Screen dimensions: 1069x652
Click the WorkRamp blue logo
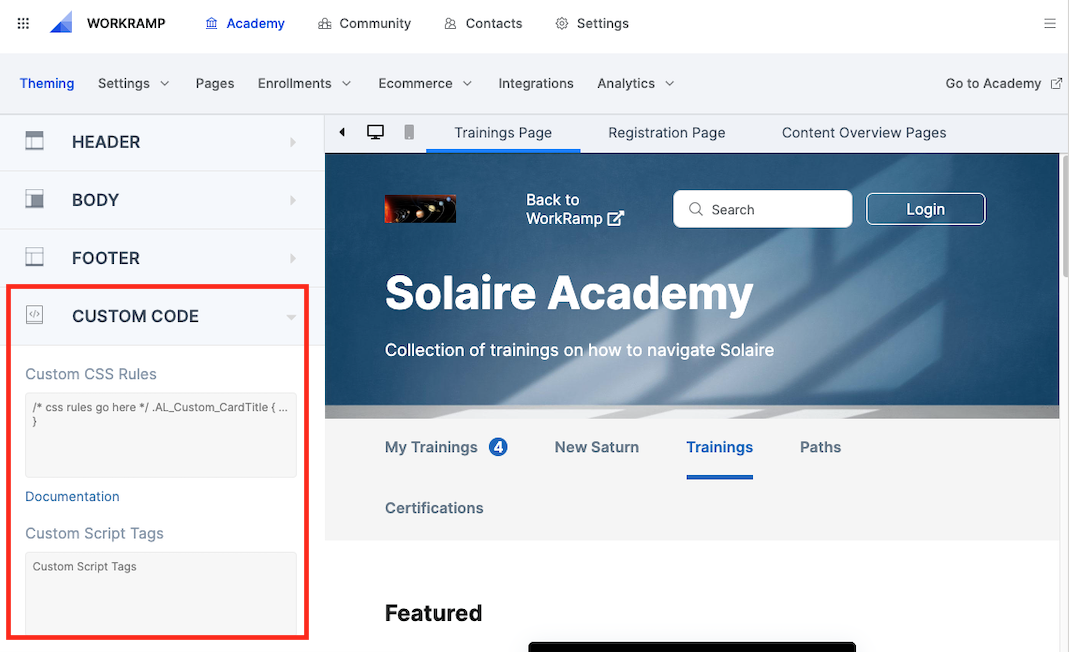pos(61,23)
